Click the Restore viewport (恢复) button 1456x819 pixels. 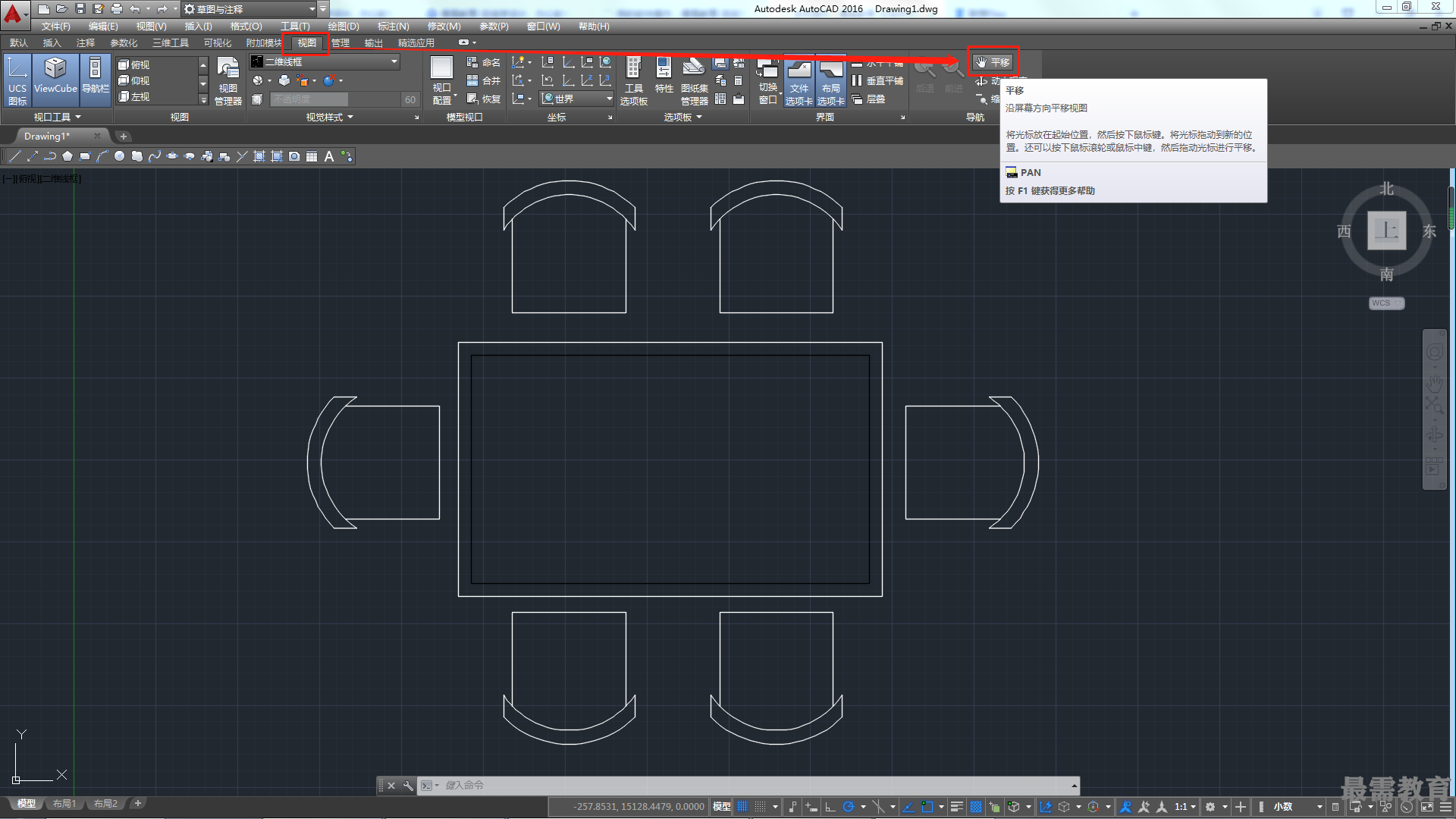tap(484, 99)
